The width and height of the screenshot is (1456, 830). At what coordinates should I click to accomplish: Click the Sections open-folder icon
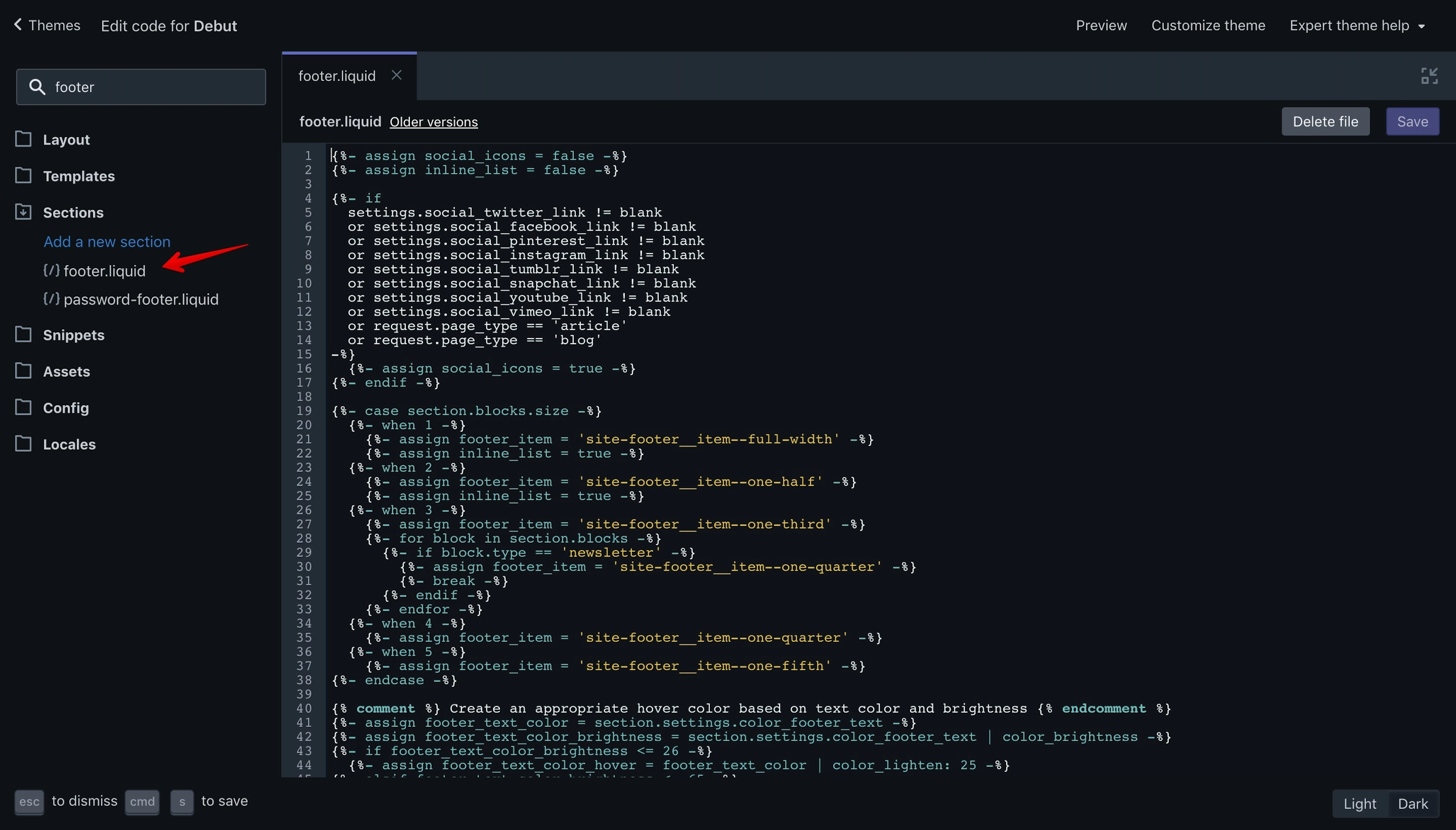click(23, 212)
